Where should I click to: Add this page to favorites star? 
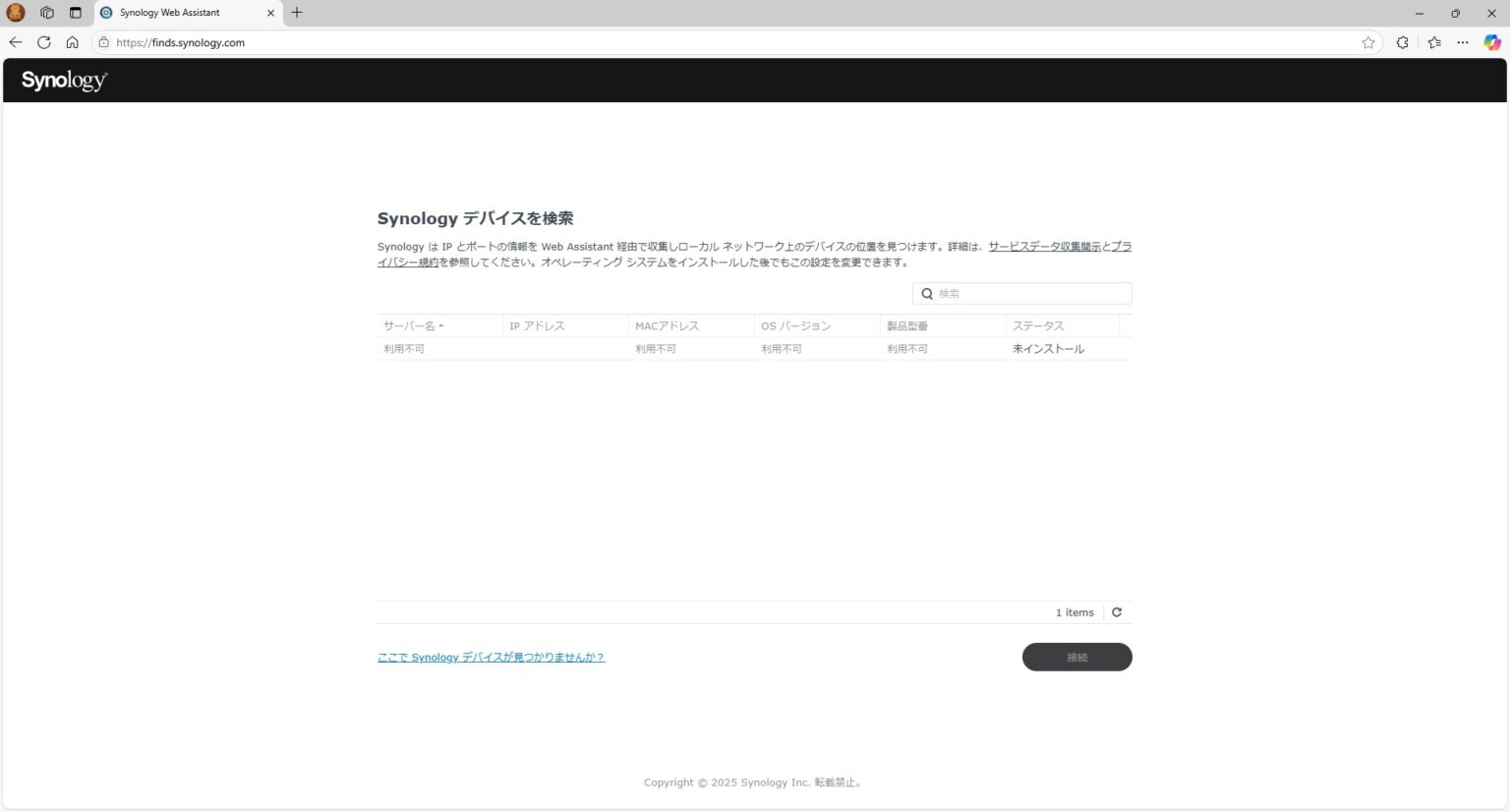point(1367,42)
